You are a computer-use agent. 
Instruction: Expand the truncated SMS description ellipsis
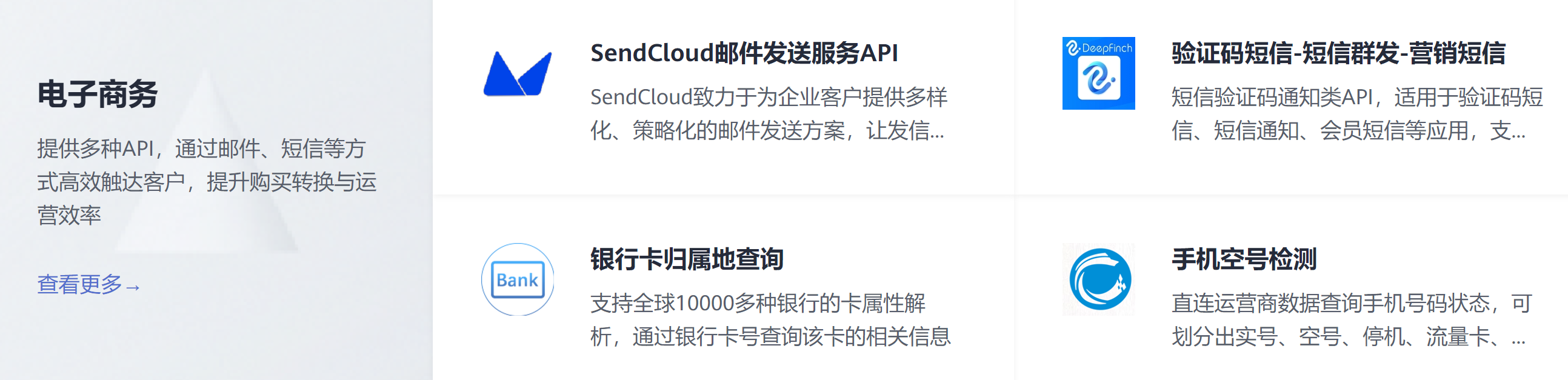click(x=1518, y=132)
